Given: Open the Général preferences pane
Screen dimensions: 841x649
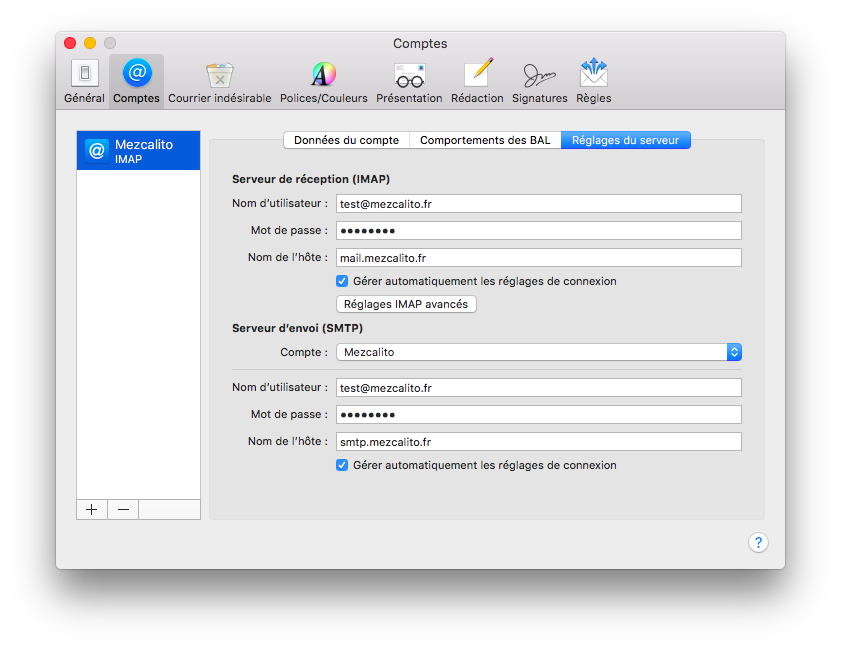Looking at the screenshot, I should point(84,80).
